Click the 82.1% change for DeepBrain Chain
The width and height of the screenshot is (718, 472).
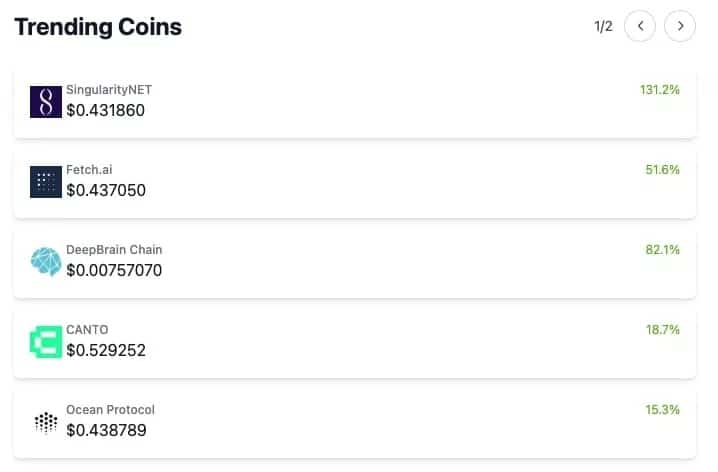pyautogui.click(x=662, y=250)
